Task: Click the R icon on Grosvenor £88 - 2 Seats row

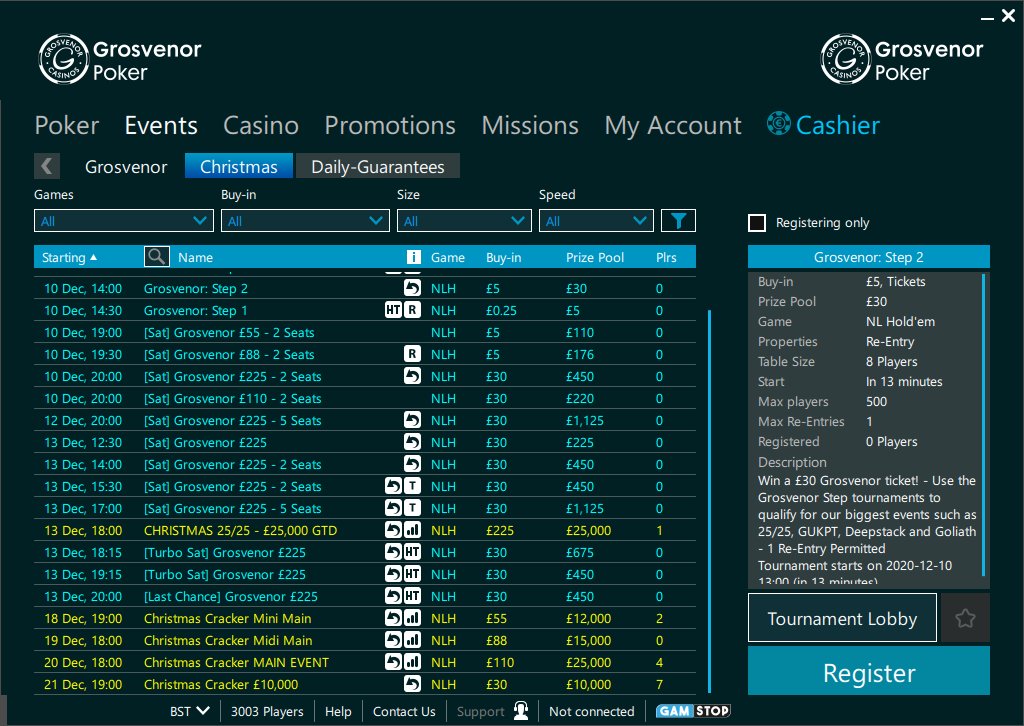Action: (x=412, y=354)
